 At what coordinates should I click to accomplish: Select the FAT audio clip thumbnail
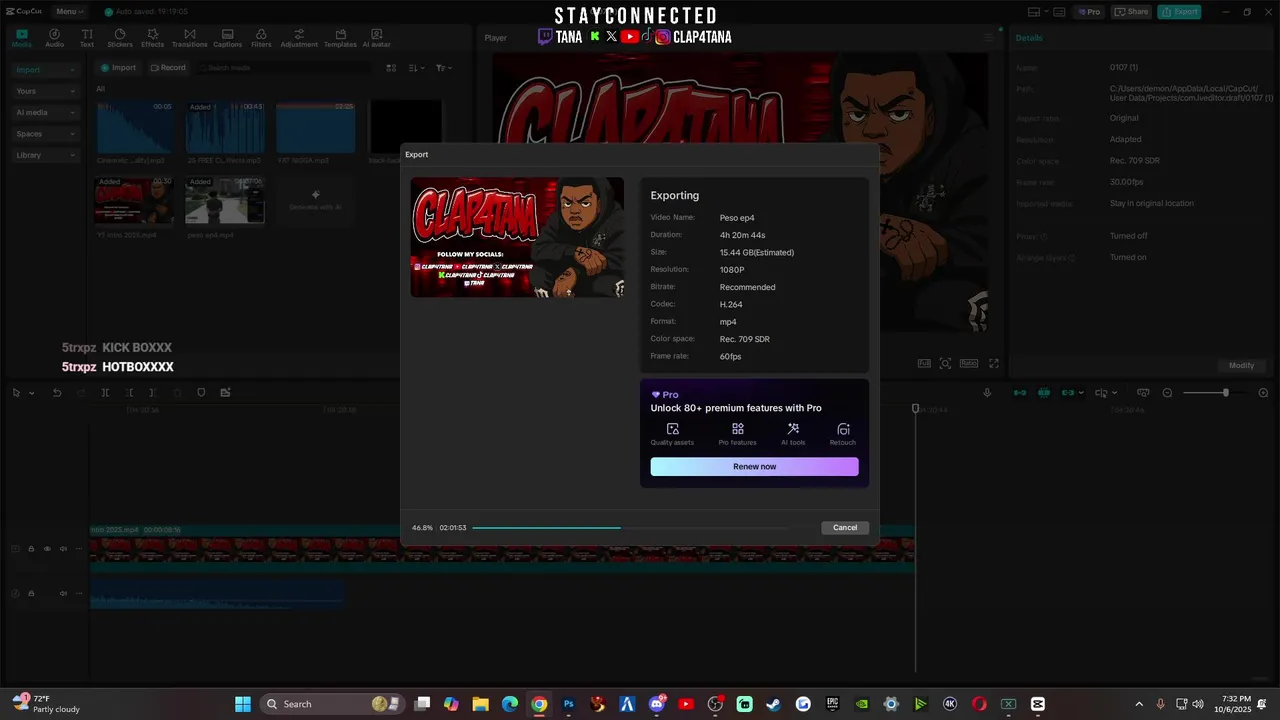(x=315, y=127)
